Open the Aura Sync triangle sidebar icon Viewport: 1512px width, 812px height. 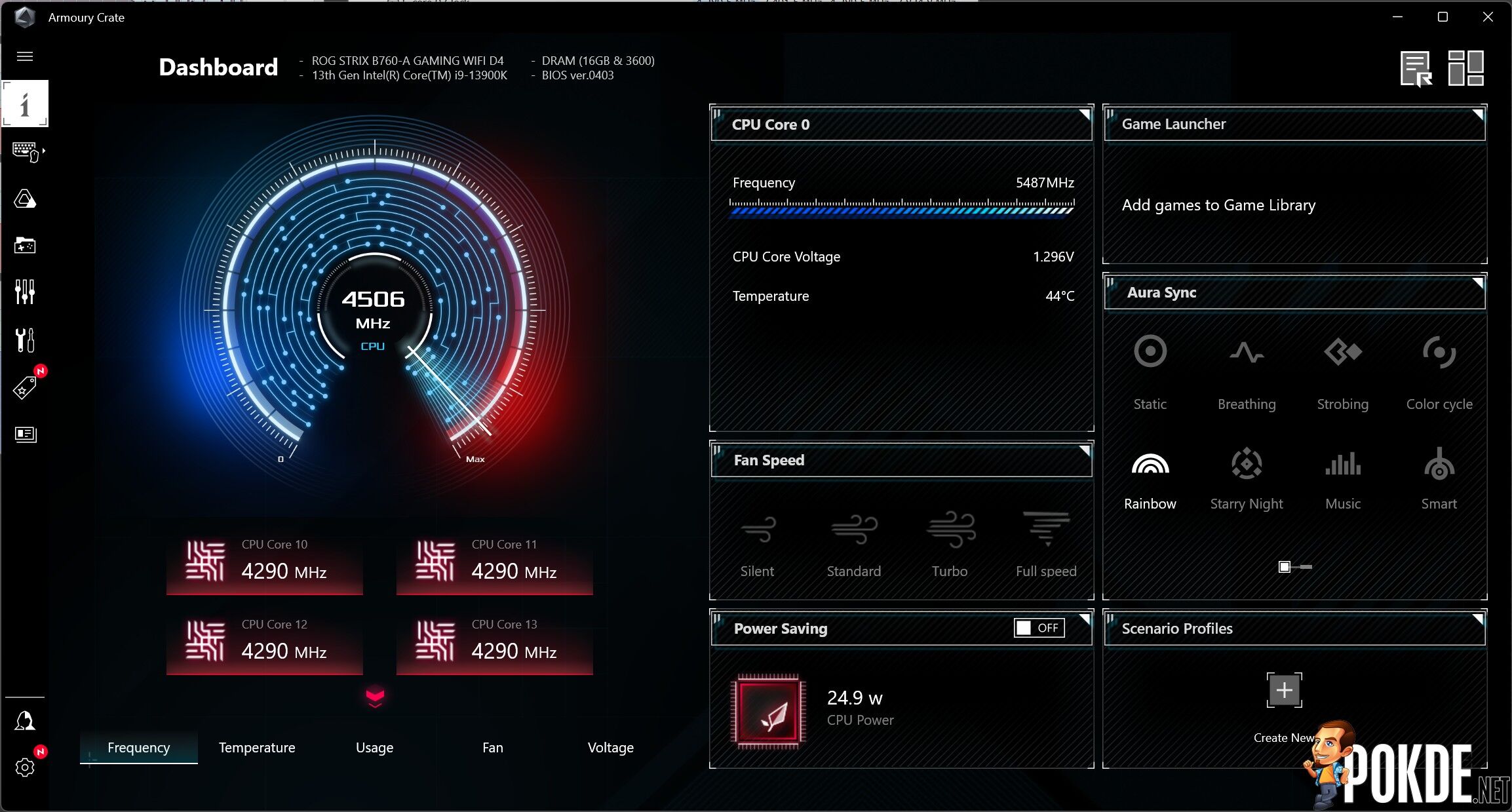25,199
